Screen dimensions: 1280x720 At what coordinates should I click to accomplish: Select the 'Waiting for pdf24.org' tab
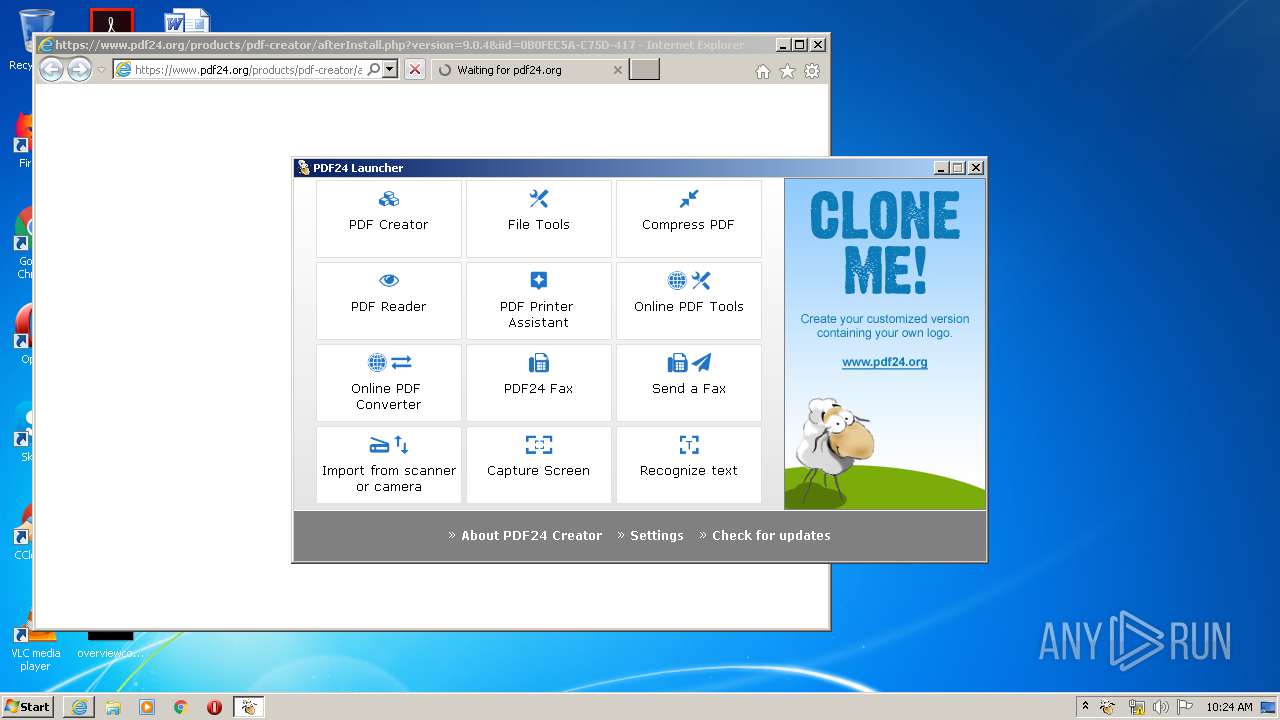point(530,70)
